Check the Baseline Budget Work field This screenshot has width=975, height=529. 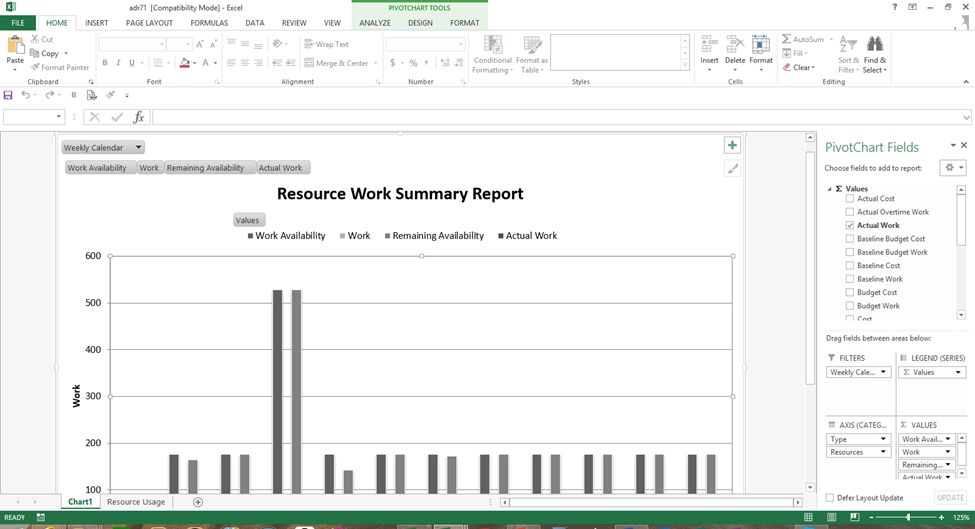coord(849,252)
